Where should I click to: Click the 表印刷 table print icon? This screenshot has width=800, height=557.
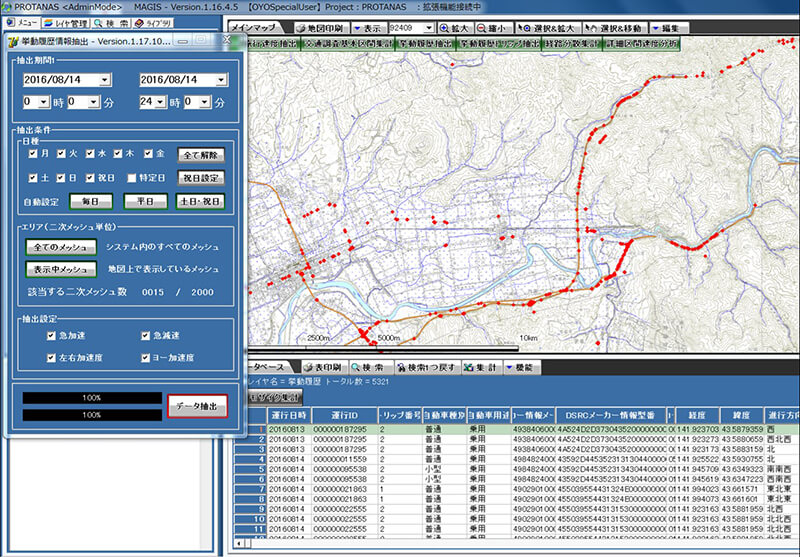pyautogui.click(x=327, y=367)
